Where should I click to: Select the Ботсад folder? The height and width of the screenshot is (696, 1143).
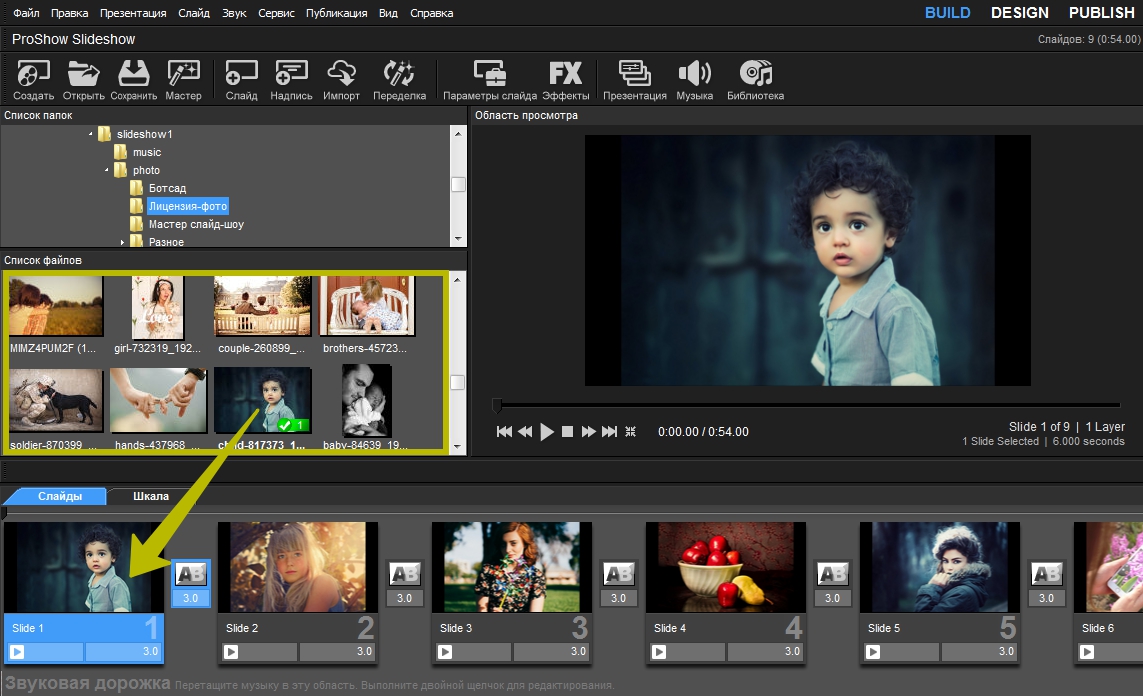point(167,188)
